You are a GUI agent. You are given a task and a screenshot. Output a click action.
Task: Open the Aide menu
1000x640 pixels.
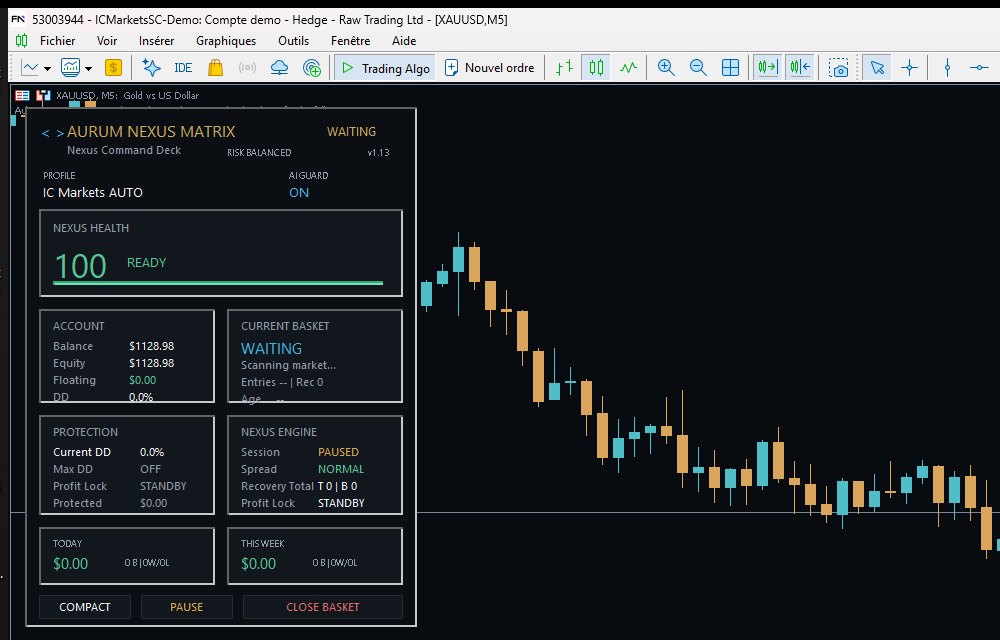(404, 41)
